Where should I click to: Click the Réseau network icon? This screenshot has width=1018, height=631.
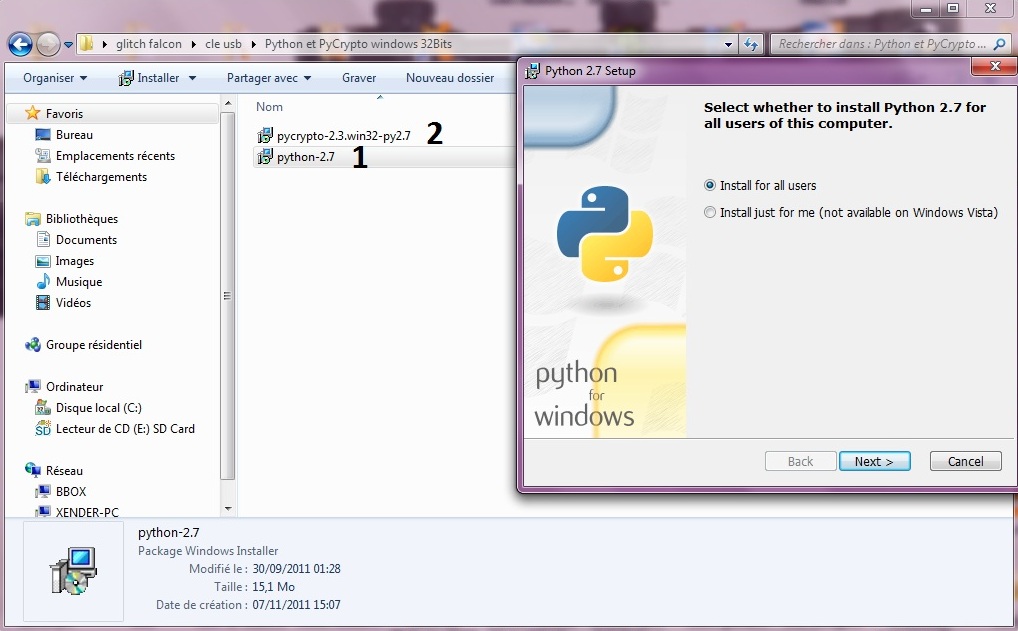point(32,469)
